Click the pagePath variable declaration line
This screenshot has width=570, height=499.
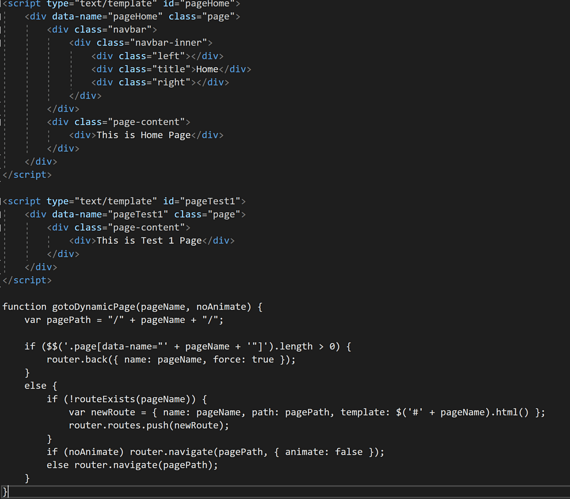[x=124, y=320]
